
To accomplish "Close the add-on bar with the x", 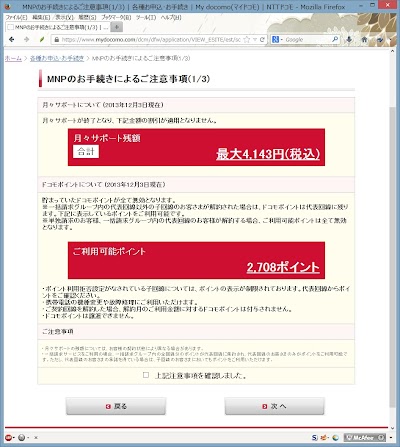I will (36, 438).
